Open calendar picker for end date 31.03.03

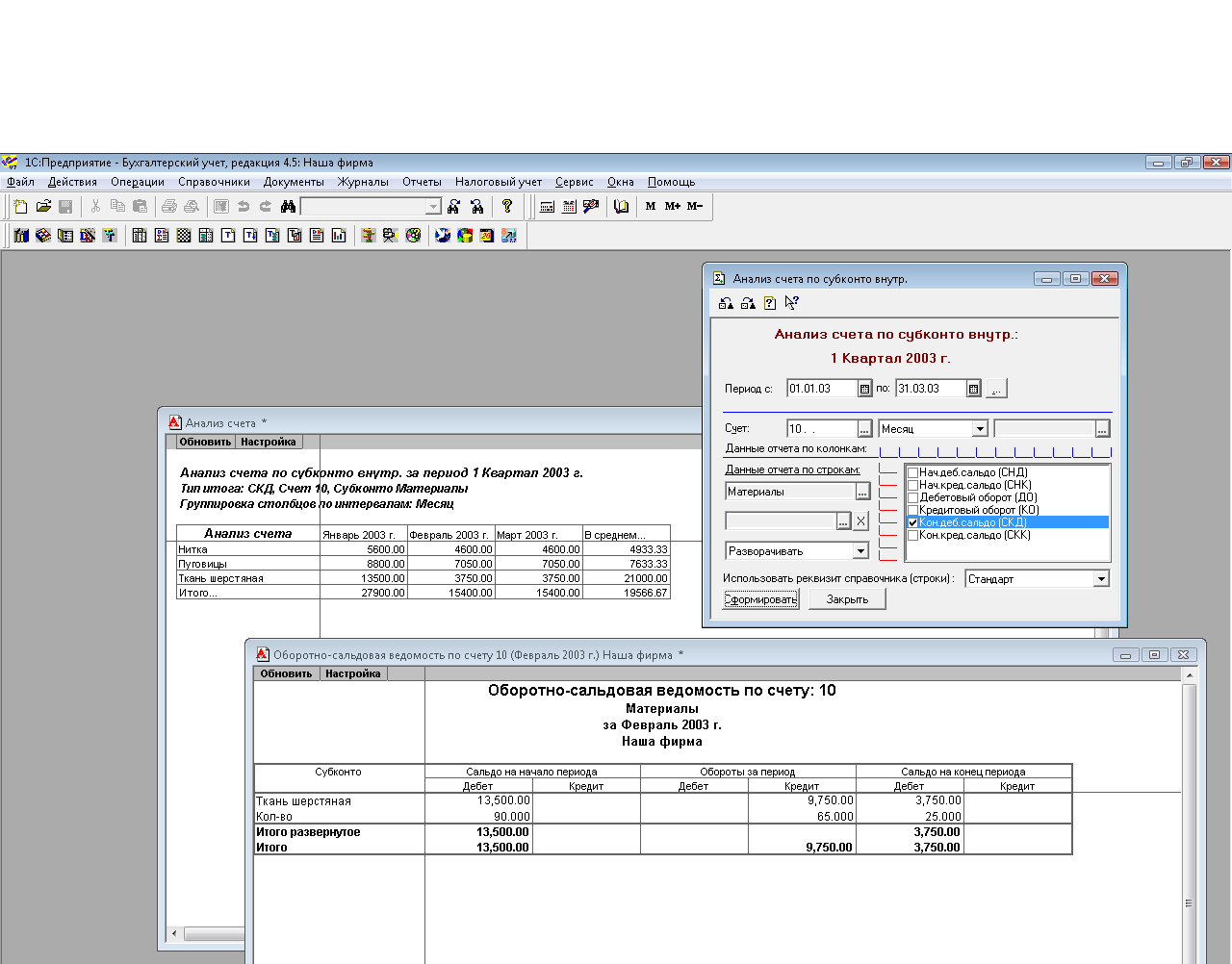(x=973, y=389)
